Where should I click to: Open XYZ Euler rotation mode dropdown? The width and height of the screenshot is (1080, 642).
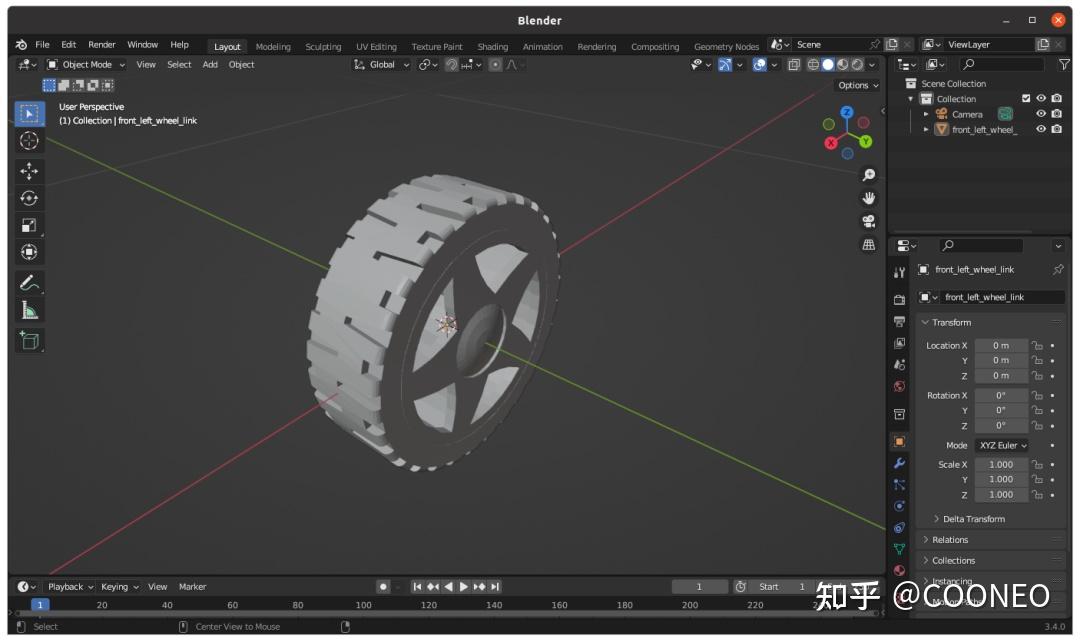click(1003, 445)
